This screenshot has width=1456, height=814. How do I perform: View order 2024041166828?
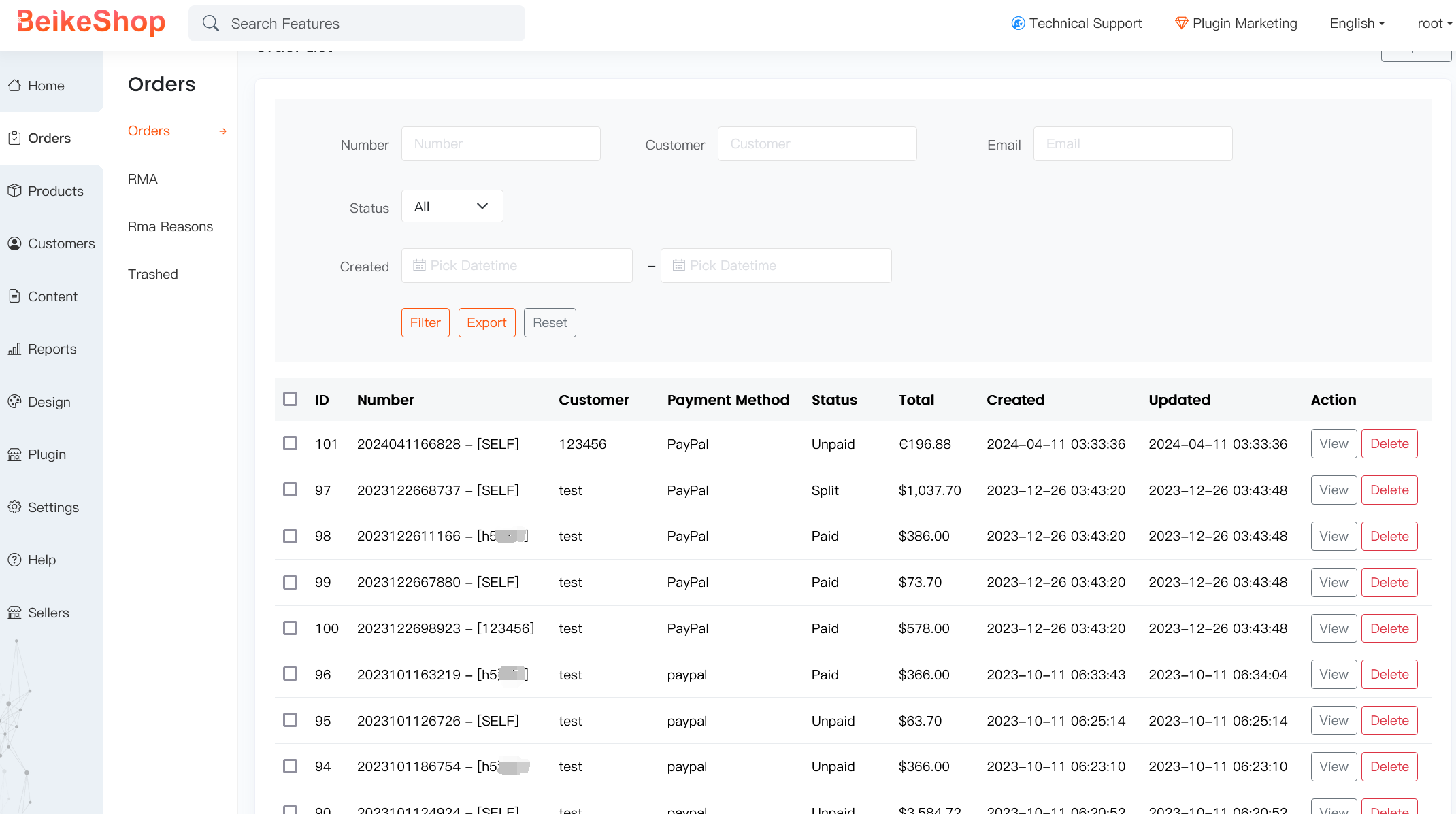[x=1334, y=444]
